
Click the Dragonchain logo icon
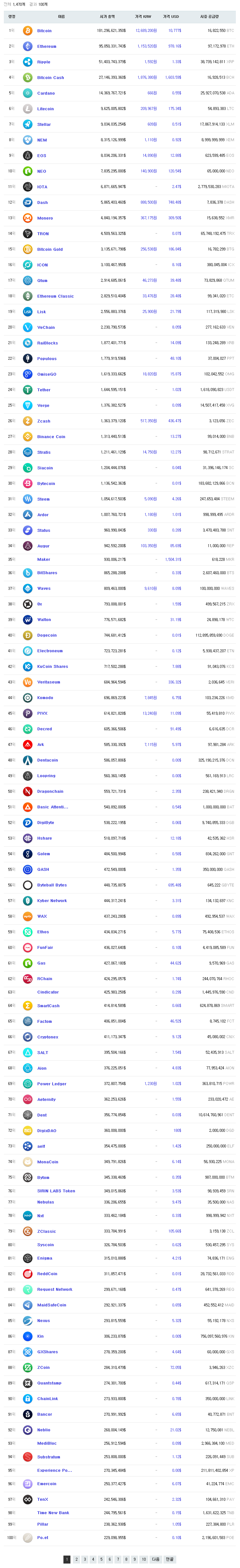27,791
